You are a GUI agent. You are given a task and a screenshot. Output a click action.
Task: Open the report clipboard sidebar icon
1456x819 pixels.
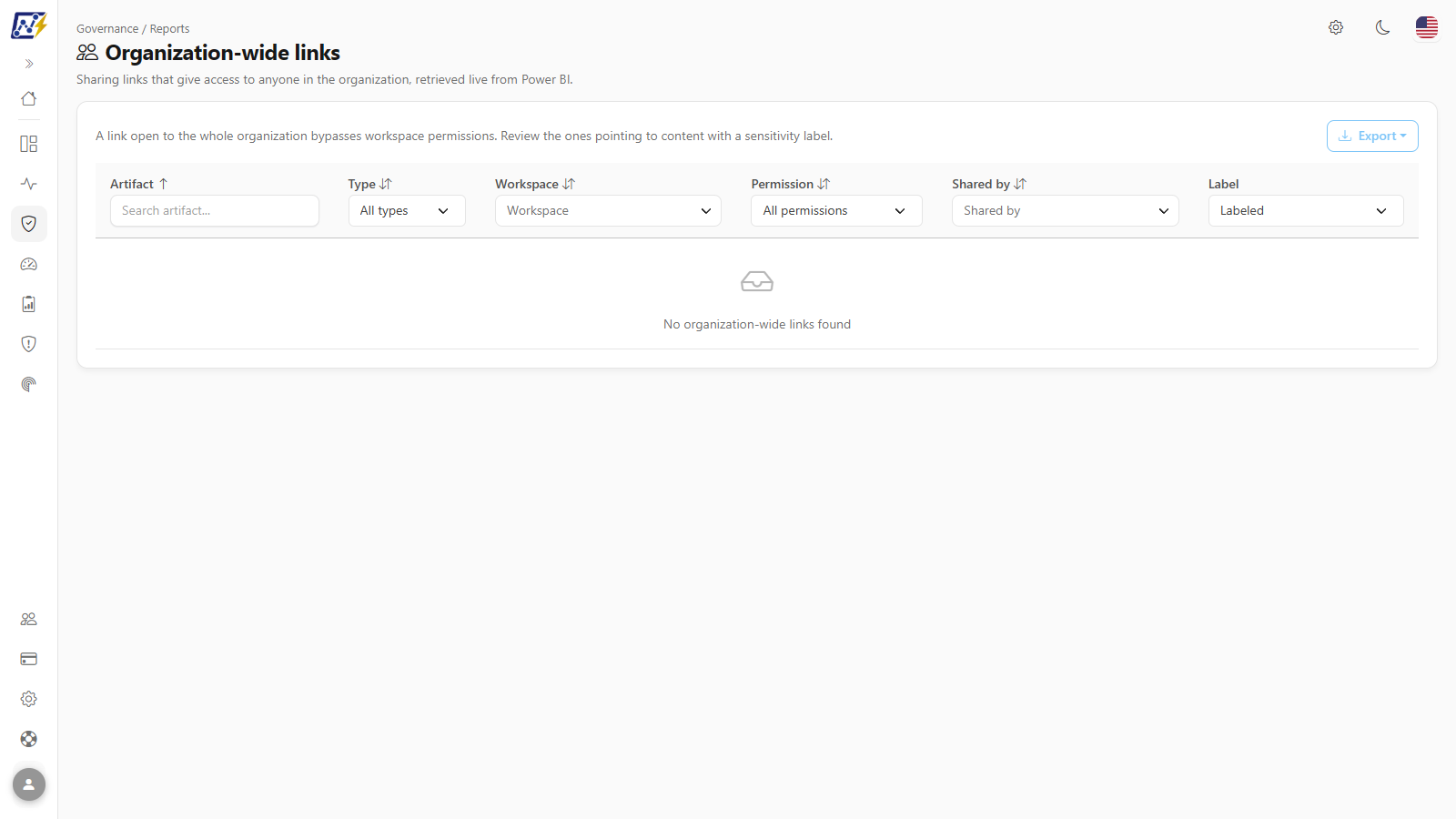(x=29, y=304)
